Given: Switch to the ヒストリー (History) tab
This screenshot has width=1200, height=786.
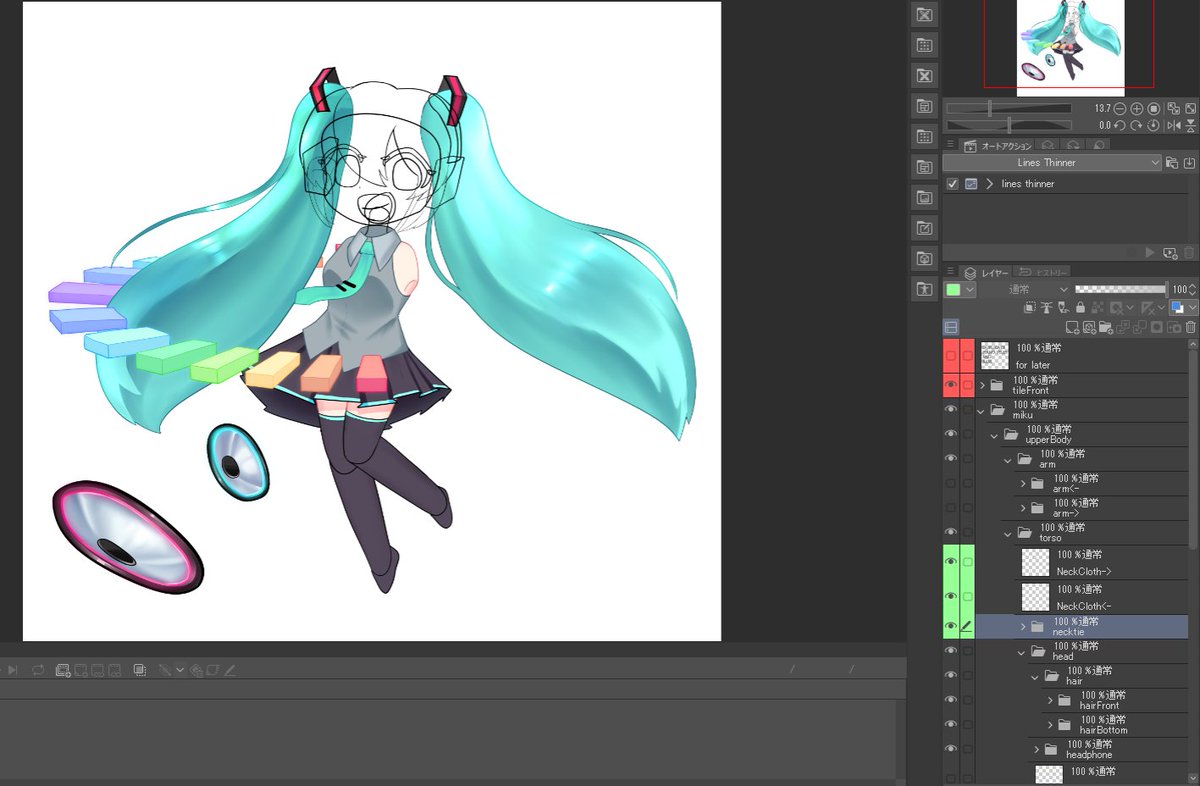Looking at the screenshot, I should 1041,272.
